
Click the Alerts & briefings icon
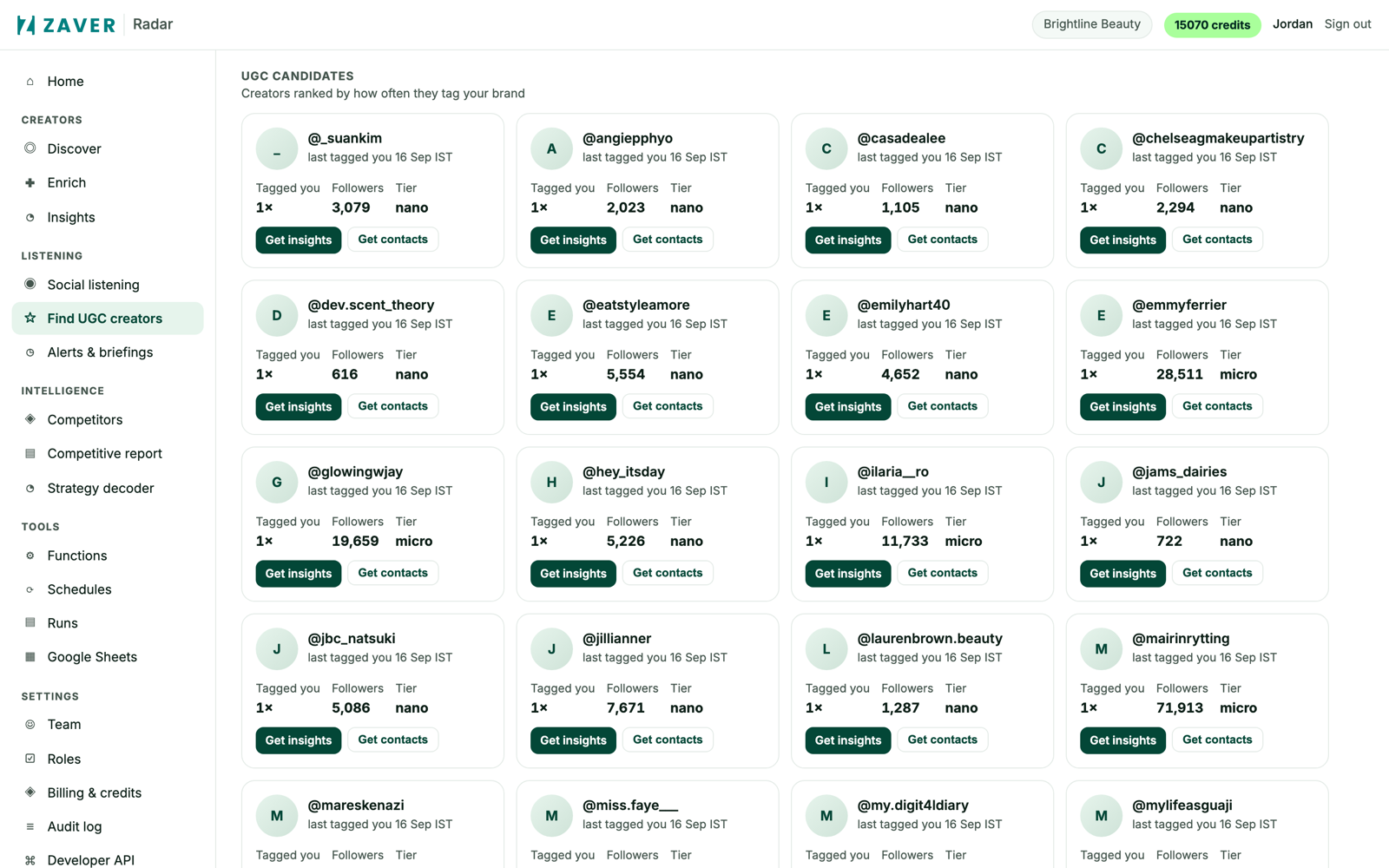30,352
